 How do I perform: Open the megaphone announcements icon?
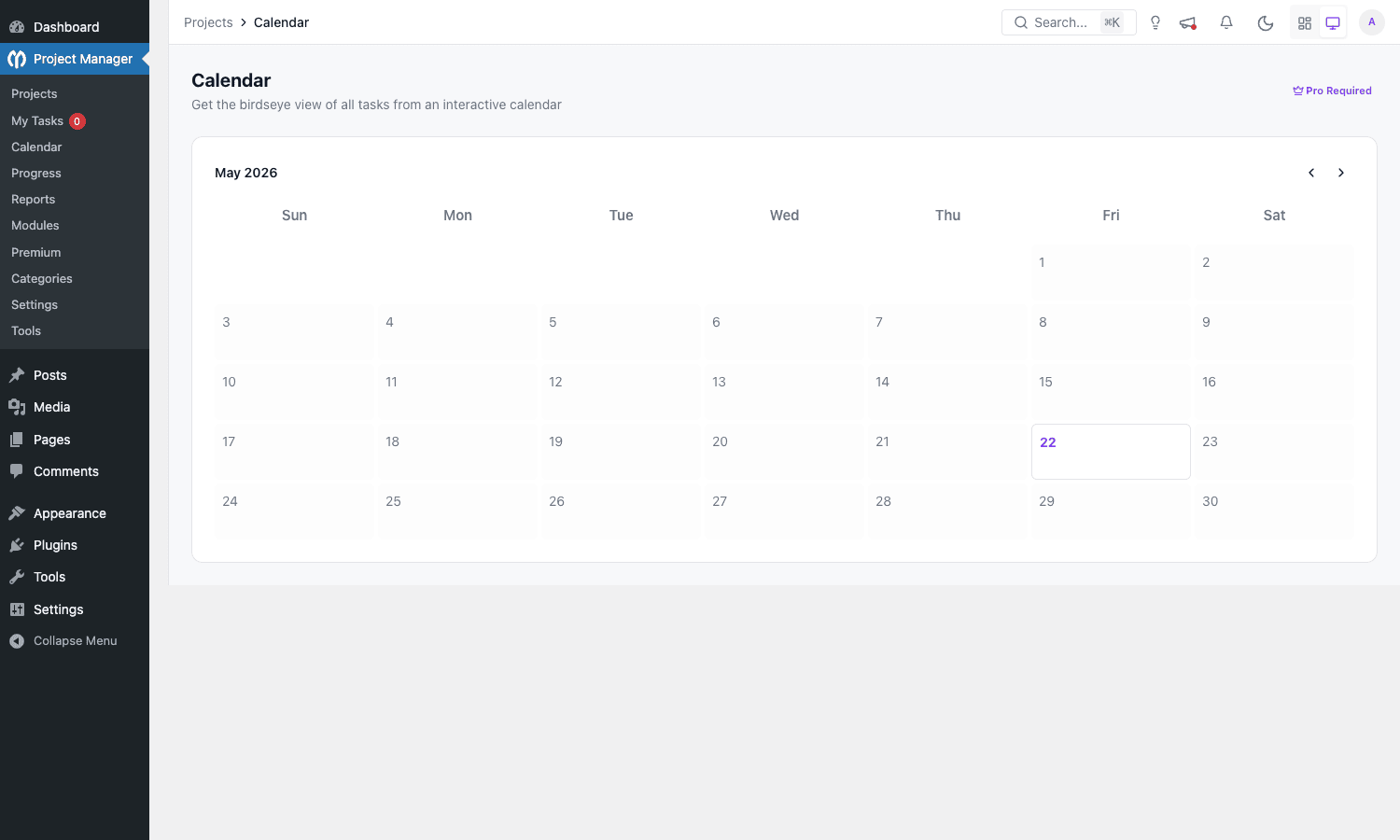coord(1188,22)
